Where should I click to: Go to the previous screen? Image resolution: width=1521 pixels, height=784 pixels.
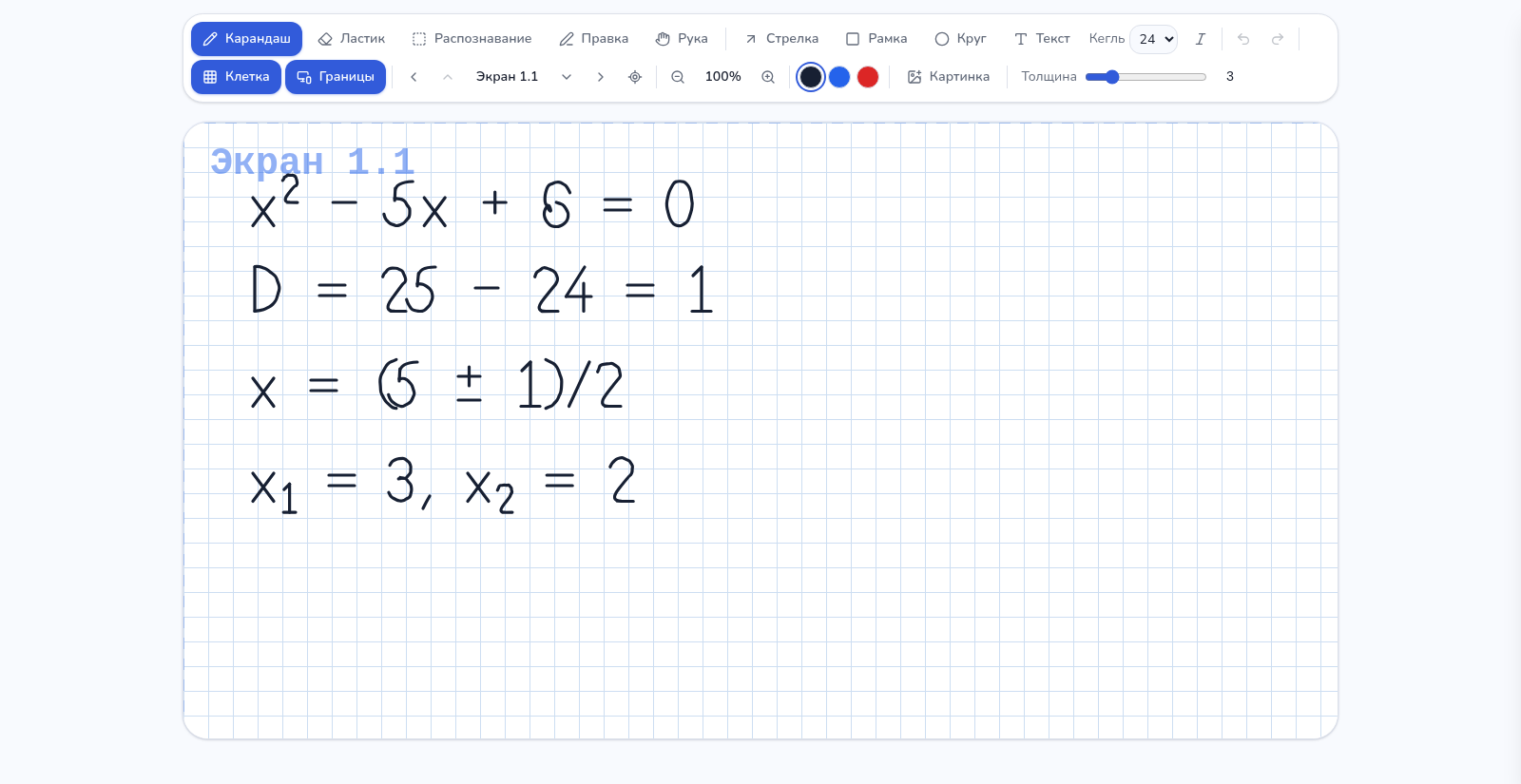click(414, 77)
